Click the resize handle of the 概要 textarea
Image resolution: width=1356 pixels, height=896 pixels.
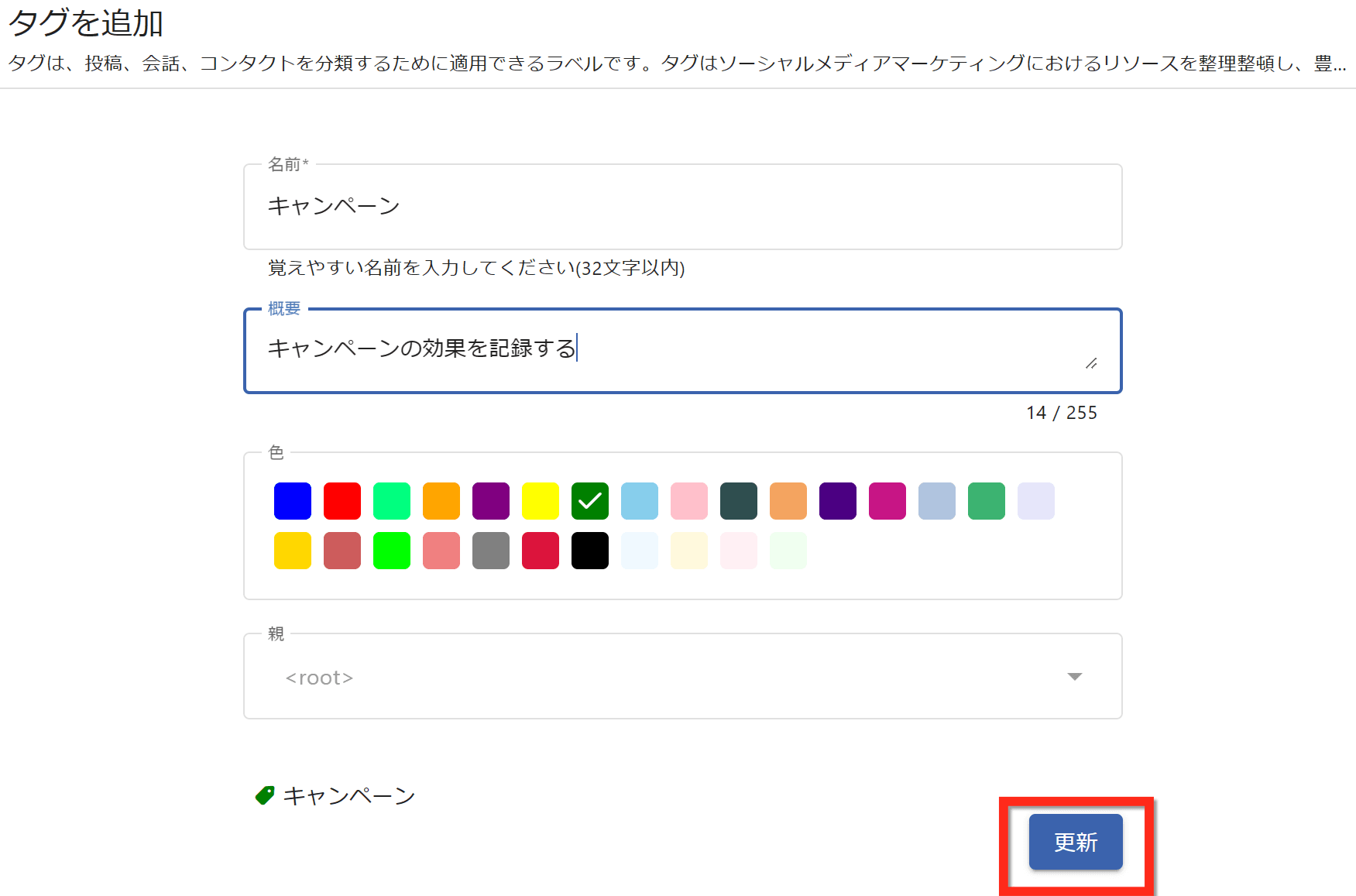click(1091, 363)
